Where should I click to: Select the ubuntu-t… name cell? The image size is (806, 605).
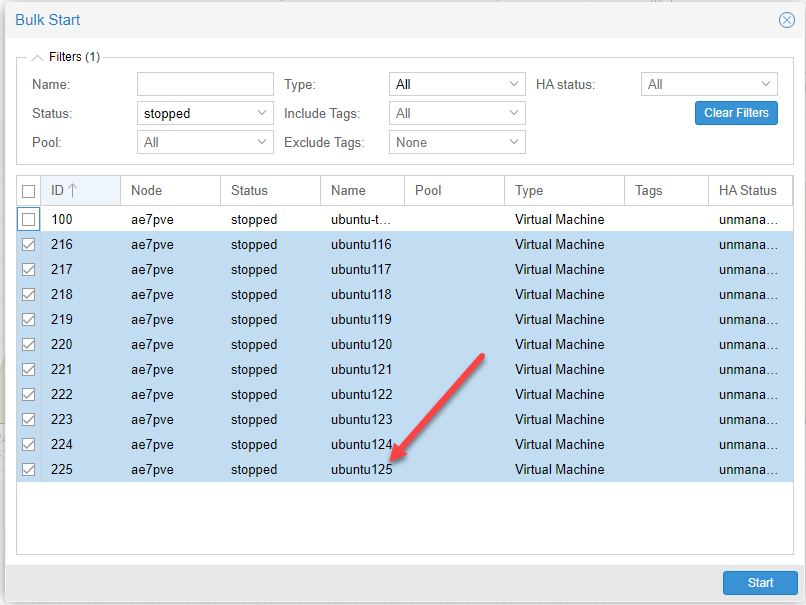pyautogui.click(x=361, y=219)
